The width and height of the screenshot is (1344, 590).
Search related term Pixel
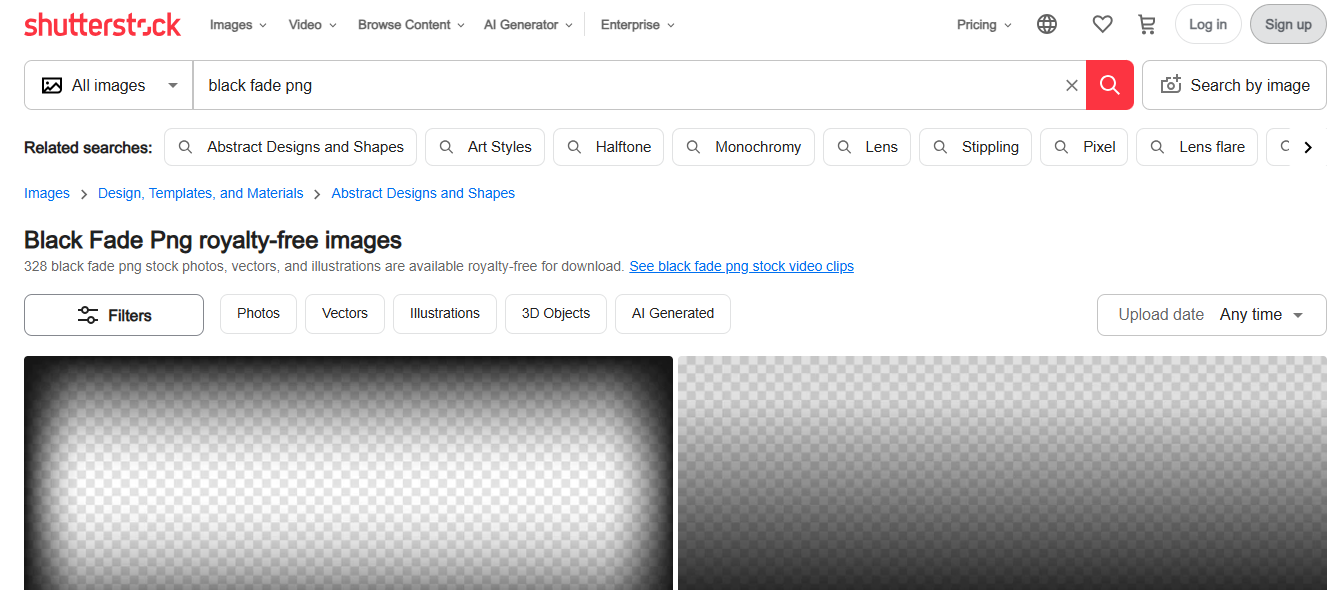[x=1084, y=147]
